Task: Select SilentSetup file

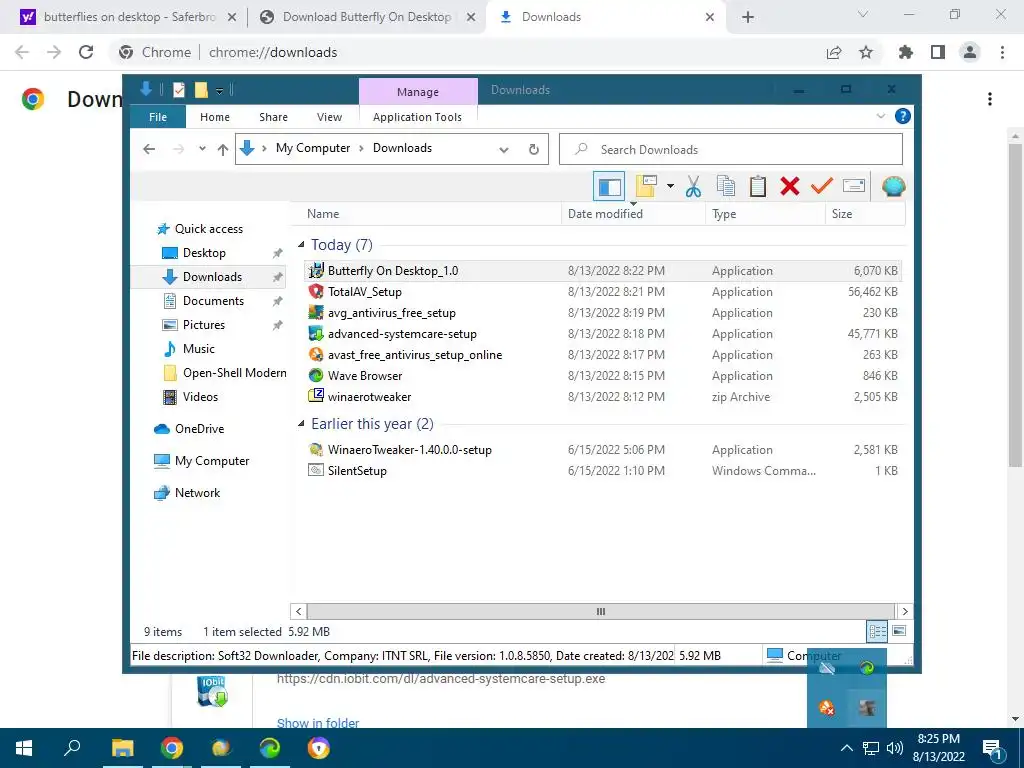Action: pyautogui.click(x=603, y=470)
